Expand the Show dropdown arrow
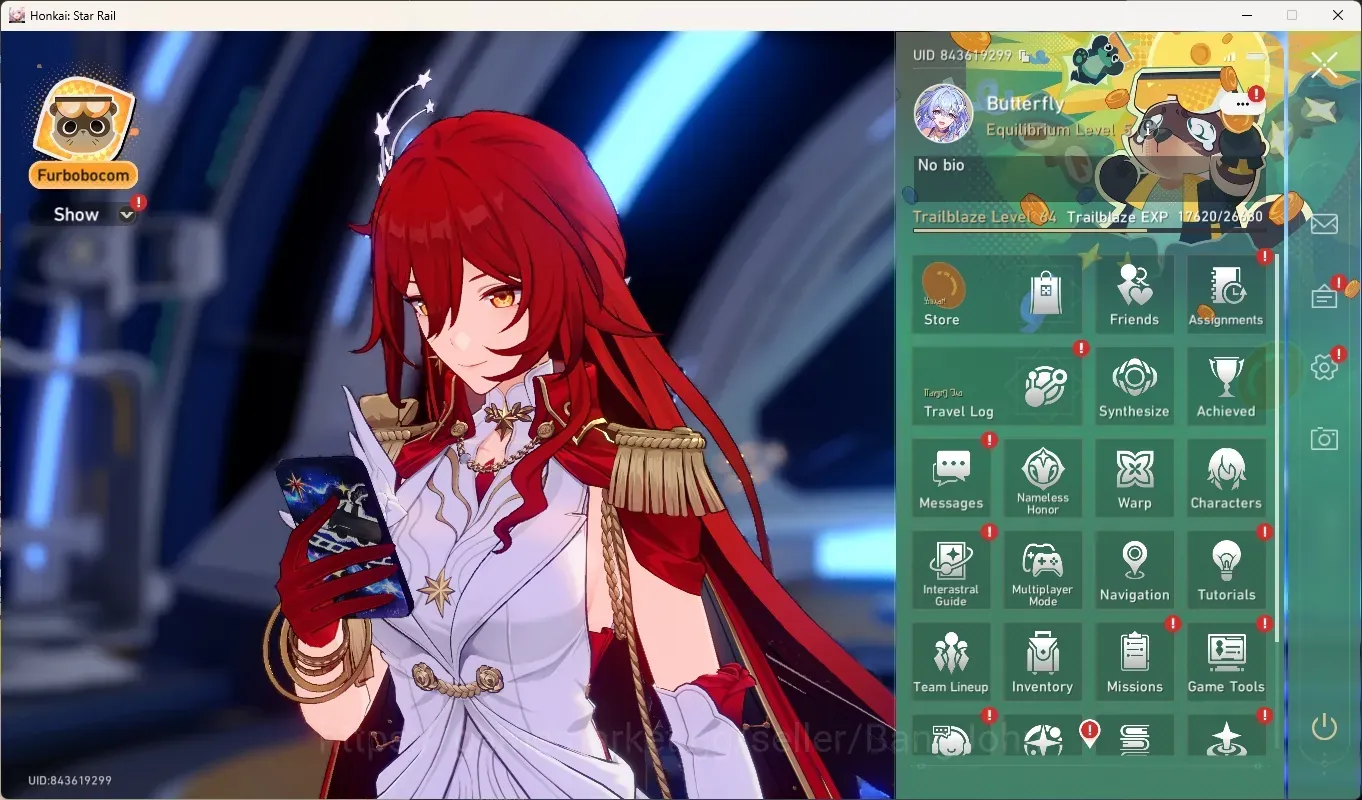This screenshot has height=800, width=1362. 126,215
